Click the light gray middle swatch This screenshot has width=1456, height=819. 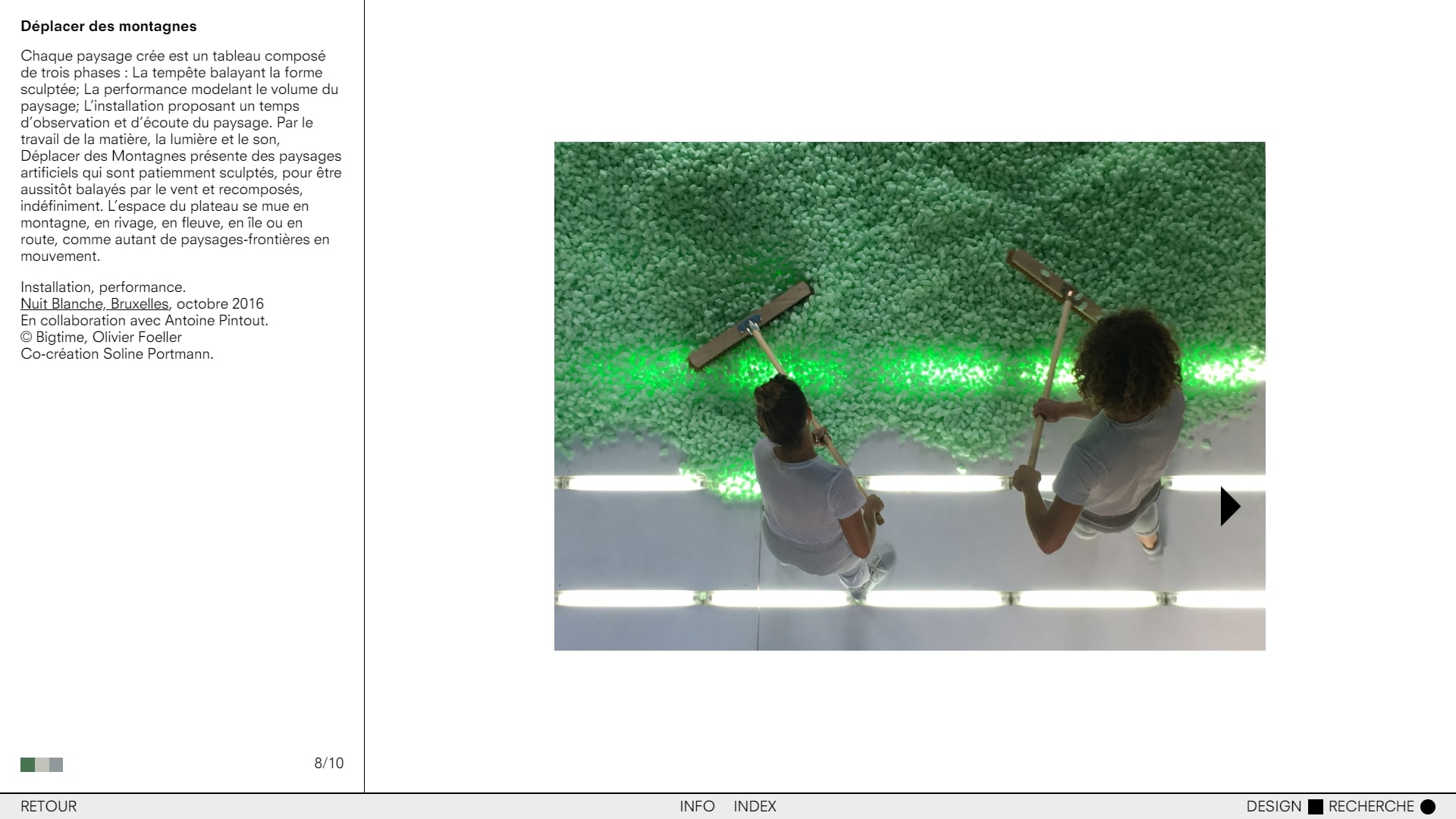42,764
